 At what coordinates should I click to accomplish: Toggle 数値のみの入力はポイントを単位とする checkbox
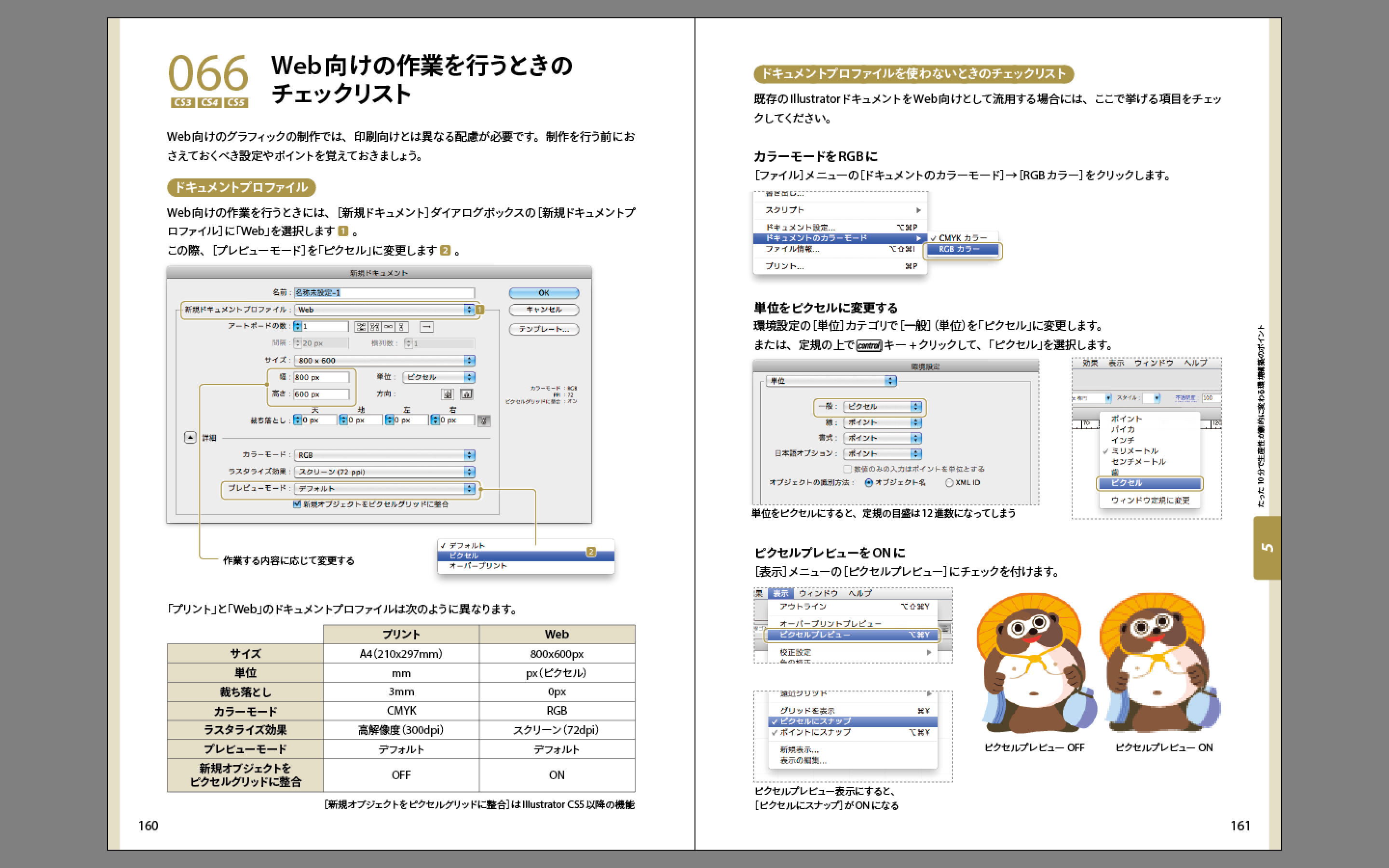click(847, 469)
